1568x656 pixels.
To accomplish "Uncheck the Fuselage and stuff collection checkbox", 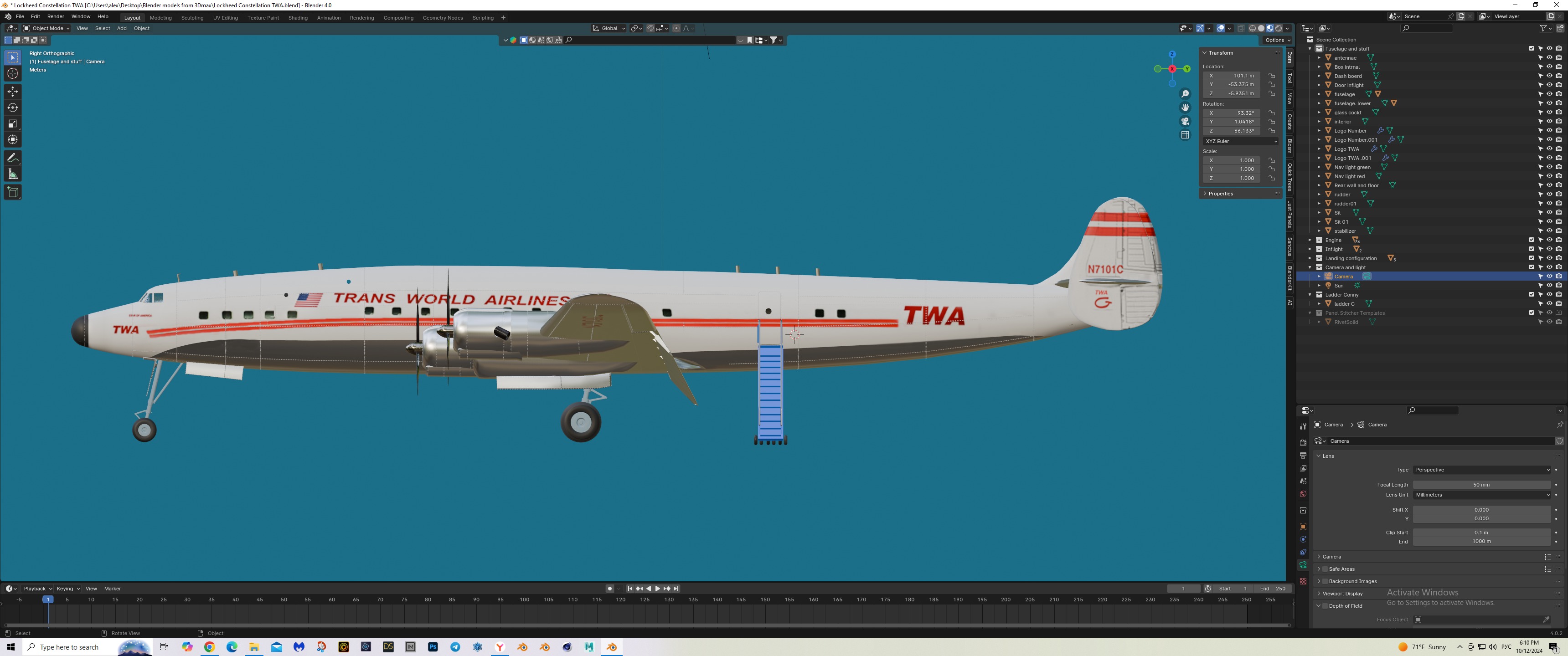I will click(x=1532, y=49).
